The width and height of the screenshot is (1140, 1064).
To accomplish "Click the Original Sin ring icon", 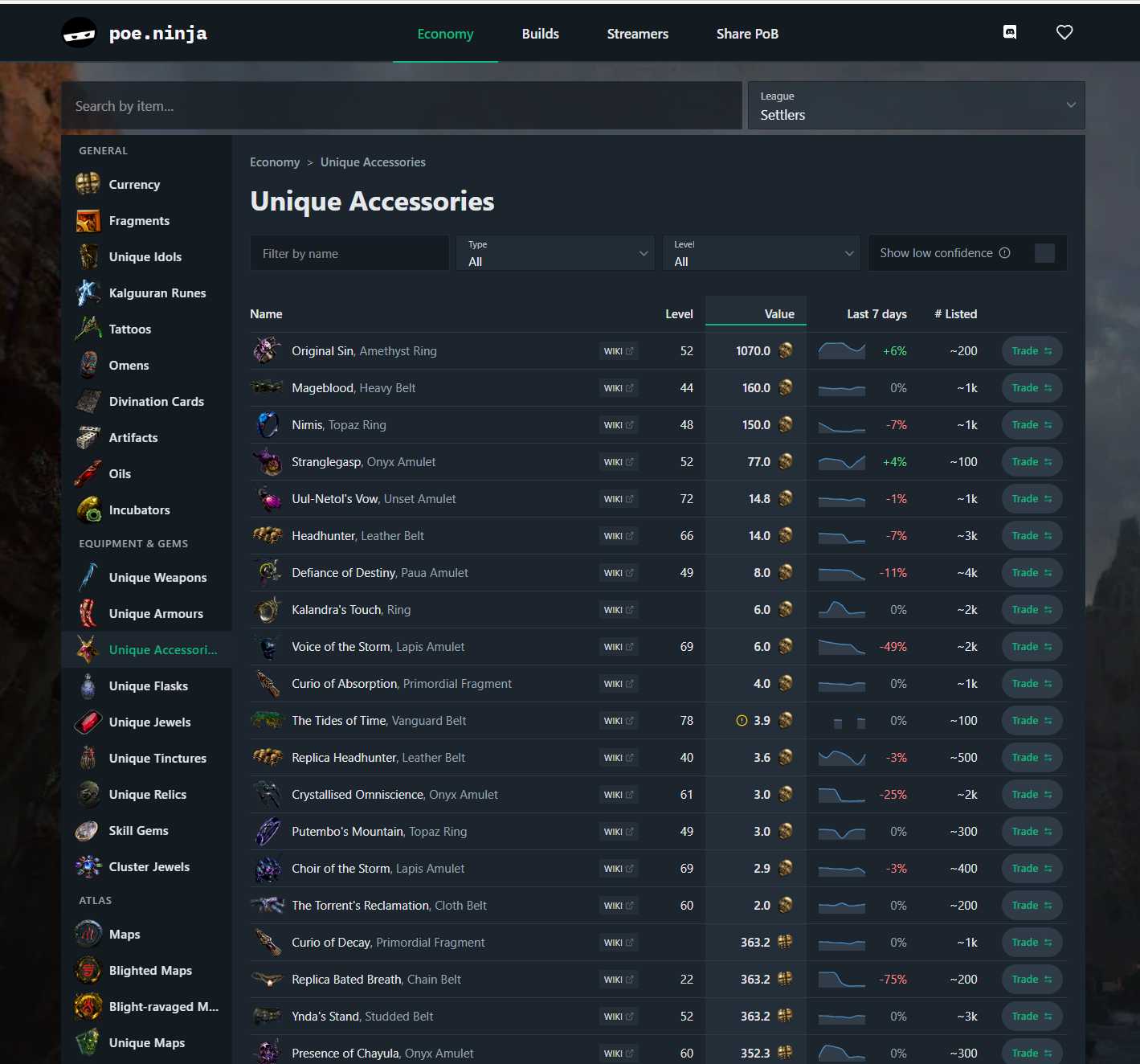I will pos(267,350).
